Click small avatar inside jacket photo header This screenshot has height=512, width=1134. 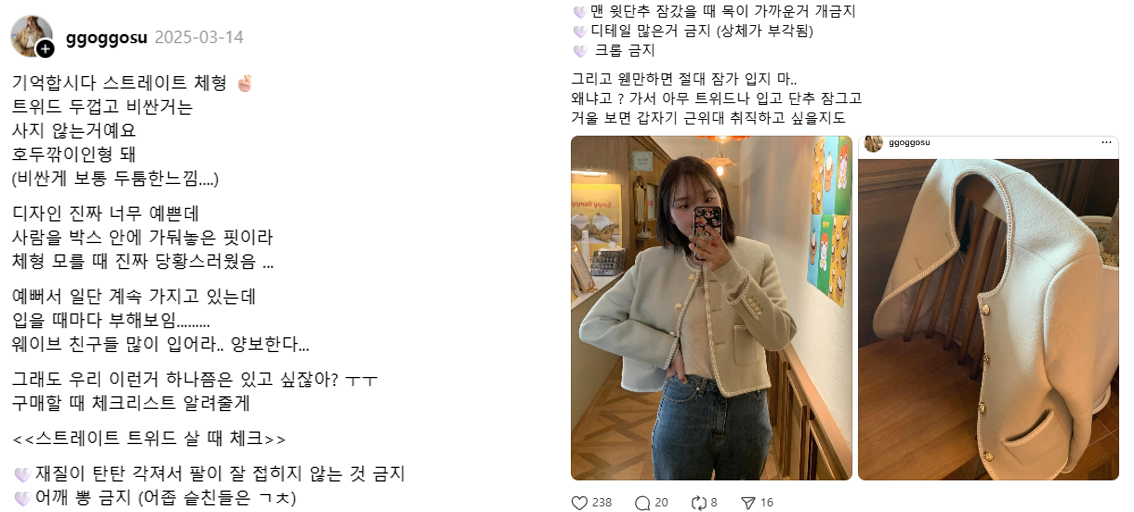[x=874, y=143]
